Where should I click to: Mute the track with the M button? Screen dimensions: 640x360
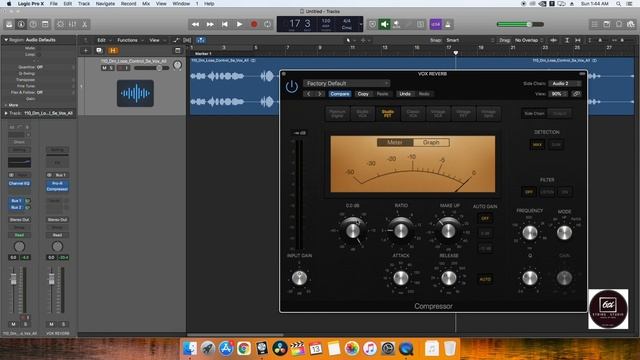[104, 68]
